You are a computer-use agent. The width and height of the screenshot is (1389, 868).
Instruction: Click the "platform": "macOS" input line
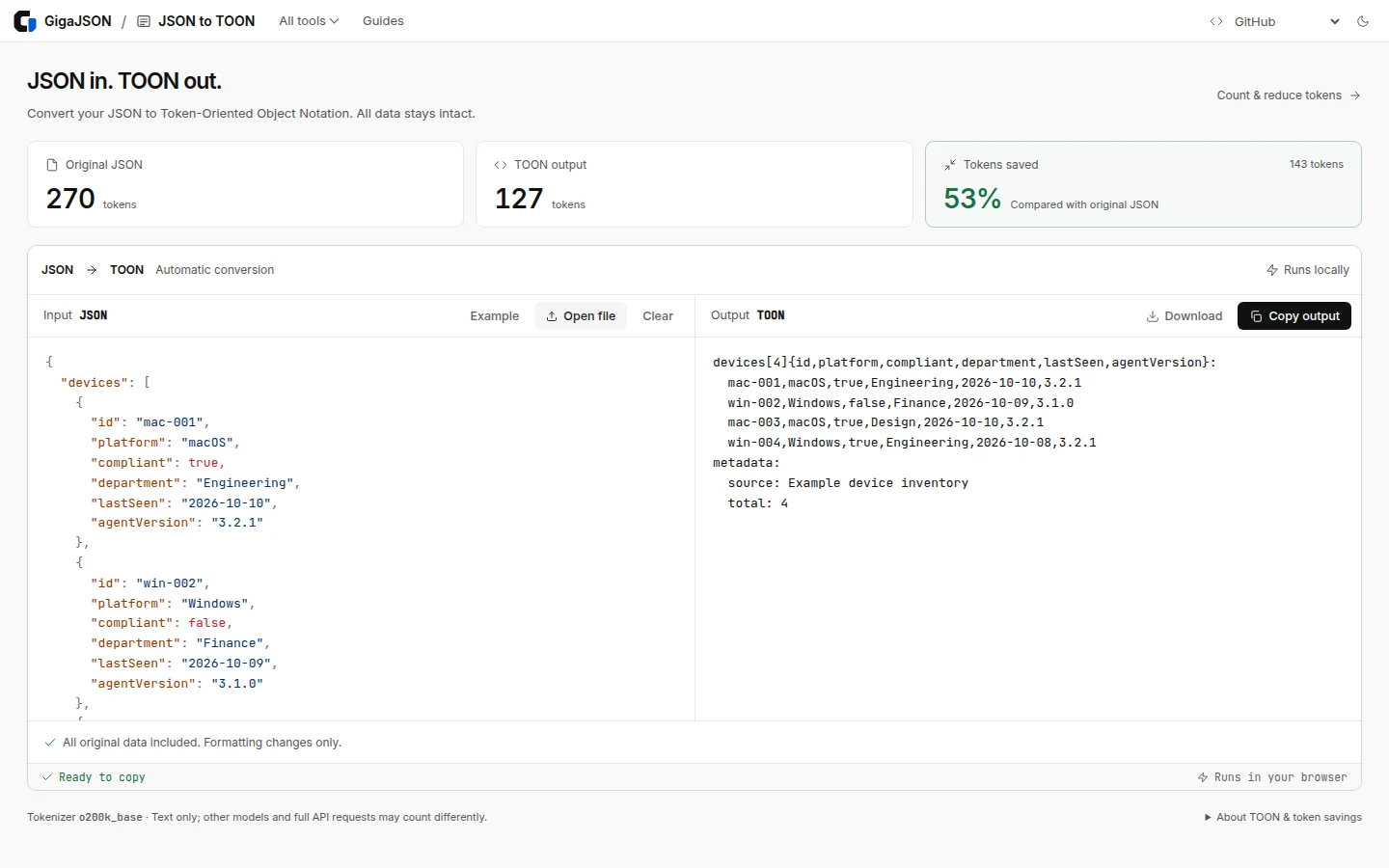165,443
